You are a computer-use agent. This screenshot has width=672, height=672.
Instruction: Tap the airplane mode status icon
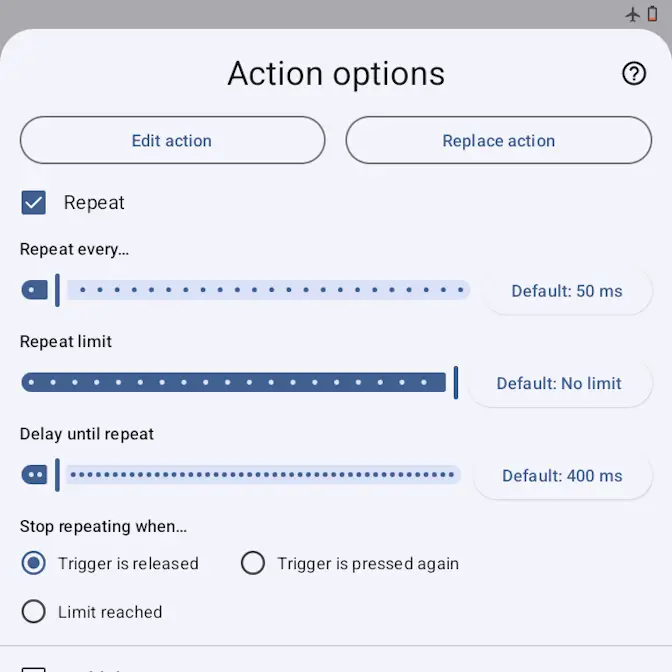click(632, 14)
